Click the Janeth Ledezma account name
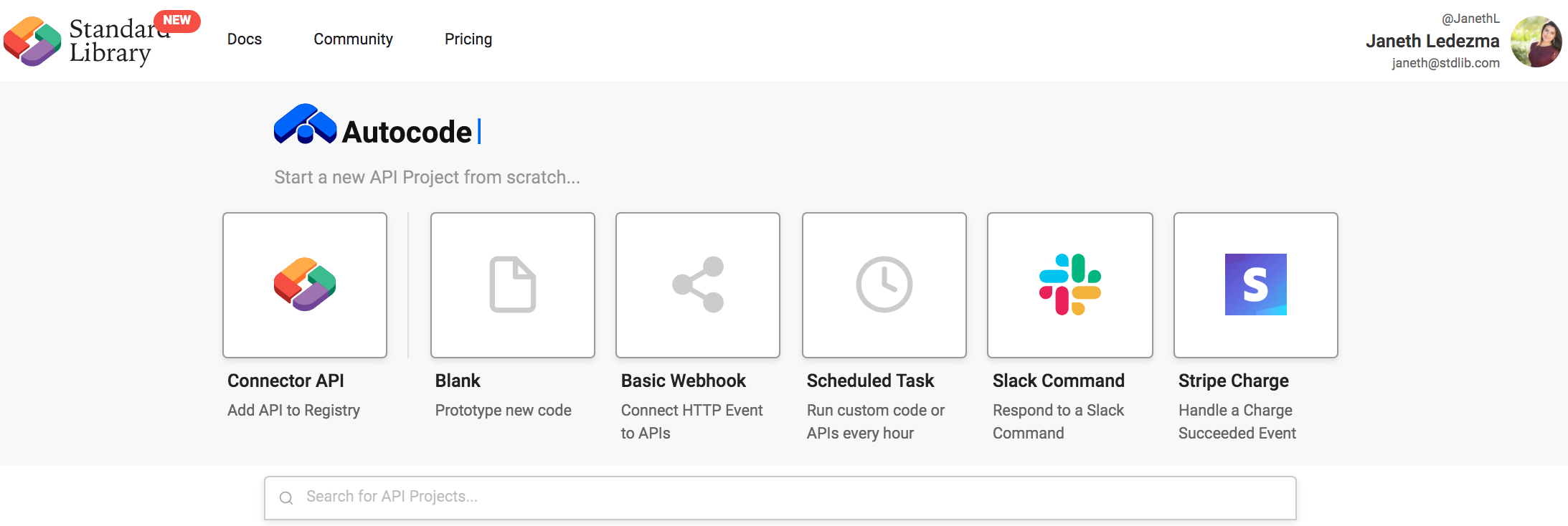Viewport: 1568px width, 526px height. click(1432, 41)
